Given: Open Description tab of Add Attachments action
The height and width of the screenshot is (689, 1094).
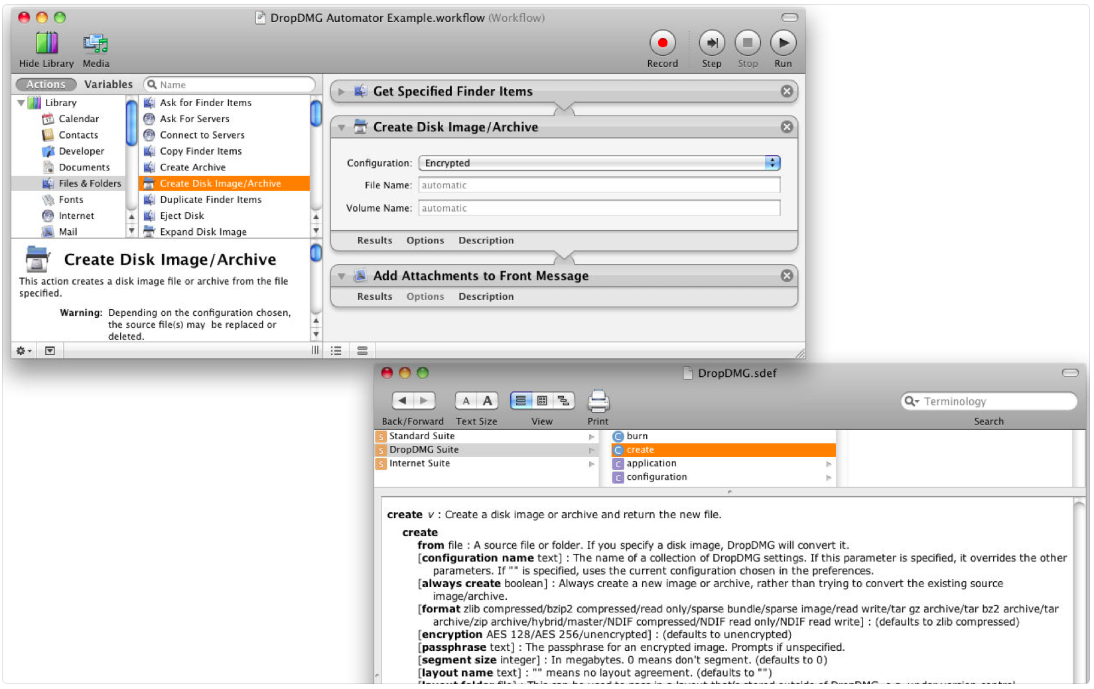Looking at the screenshot, I should 486,296.
